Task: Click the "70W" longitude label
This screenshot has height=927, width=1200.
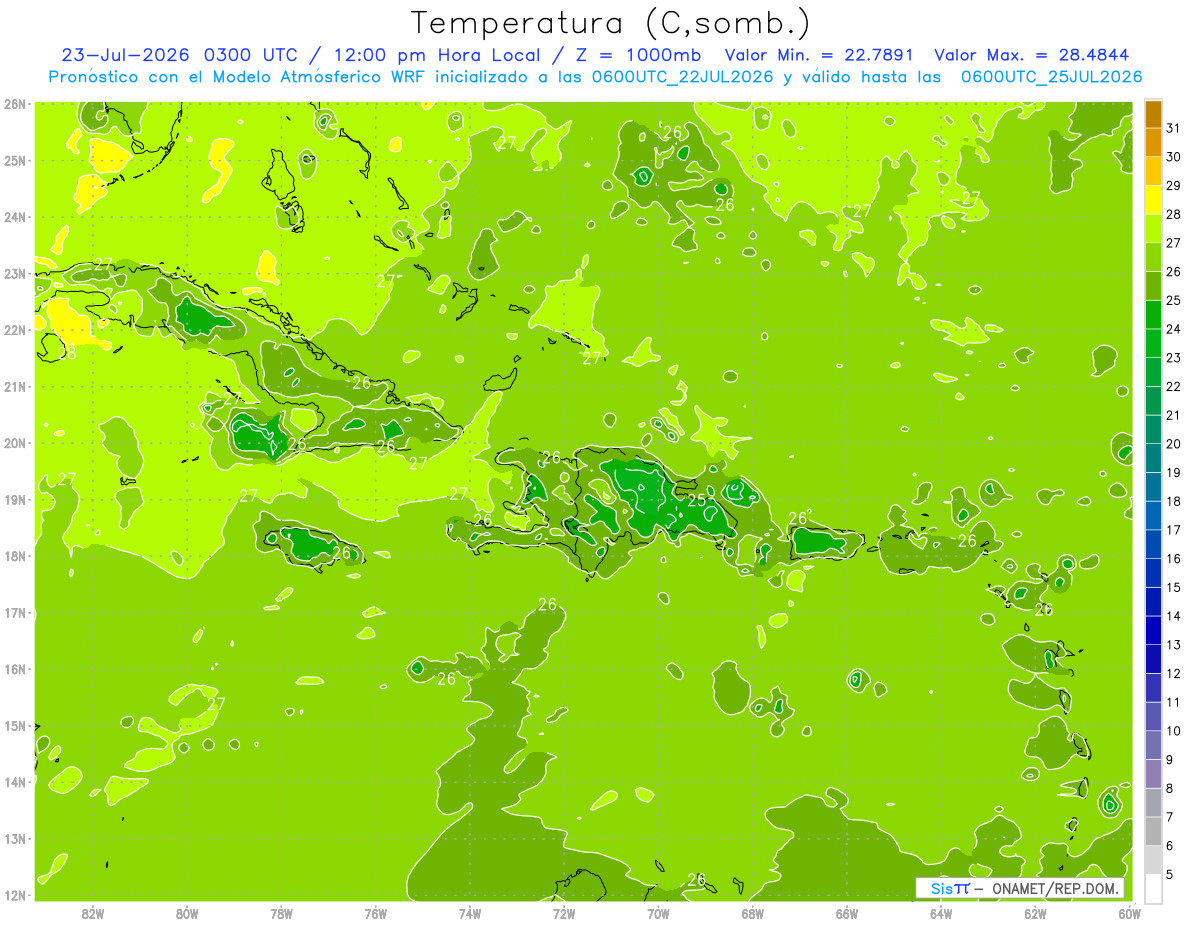Action: point(658,913)
